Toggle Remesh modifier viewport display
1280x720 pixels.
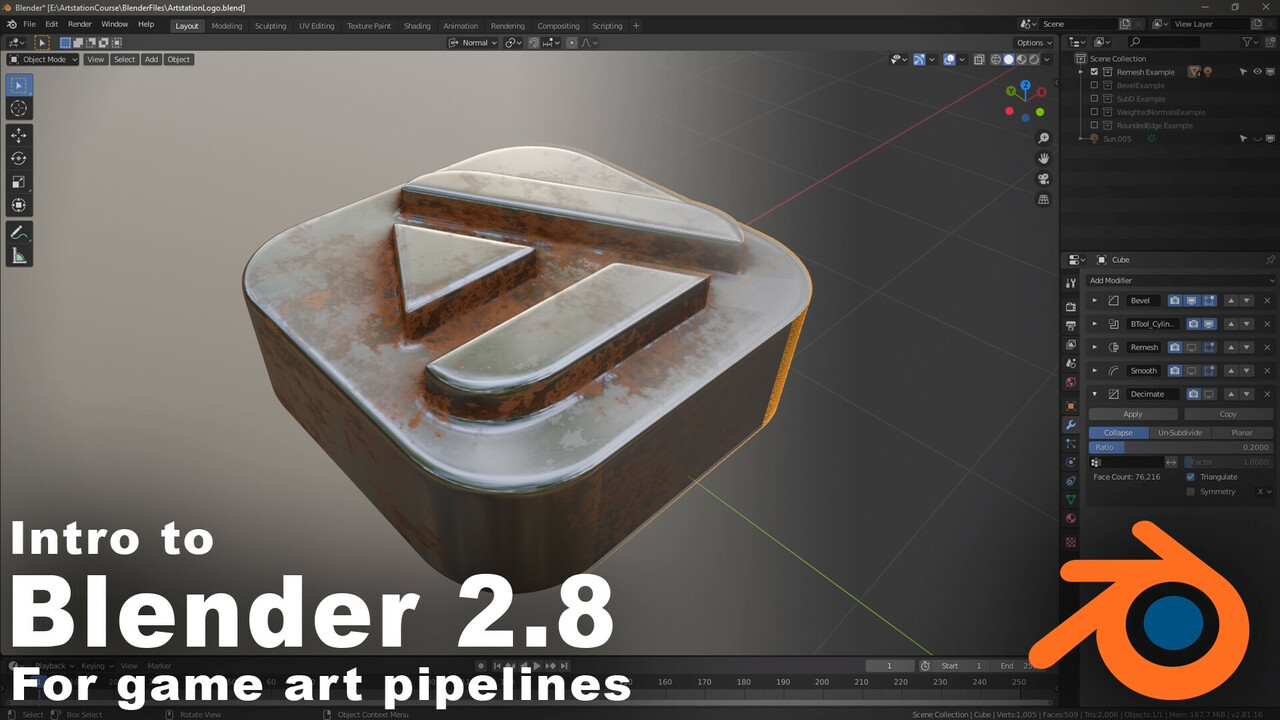[x=1192, y=347]
